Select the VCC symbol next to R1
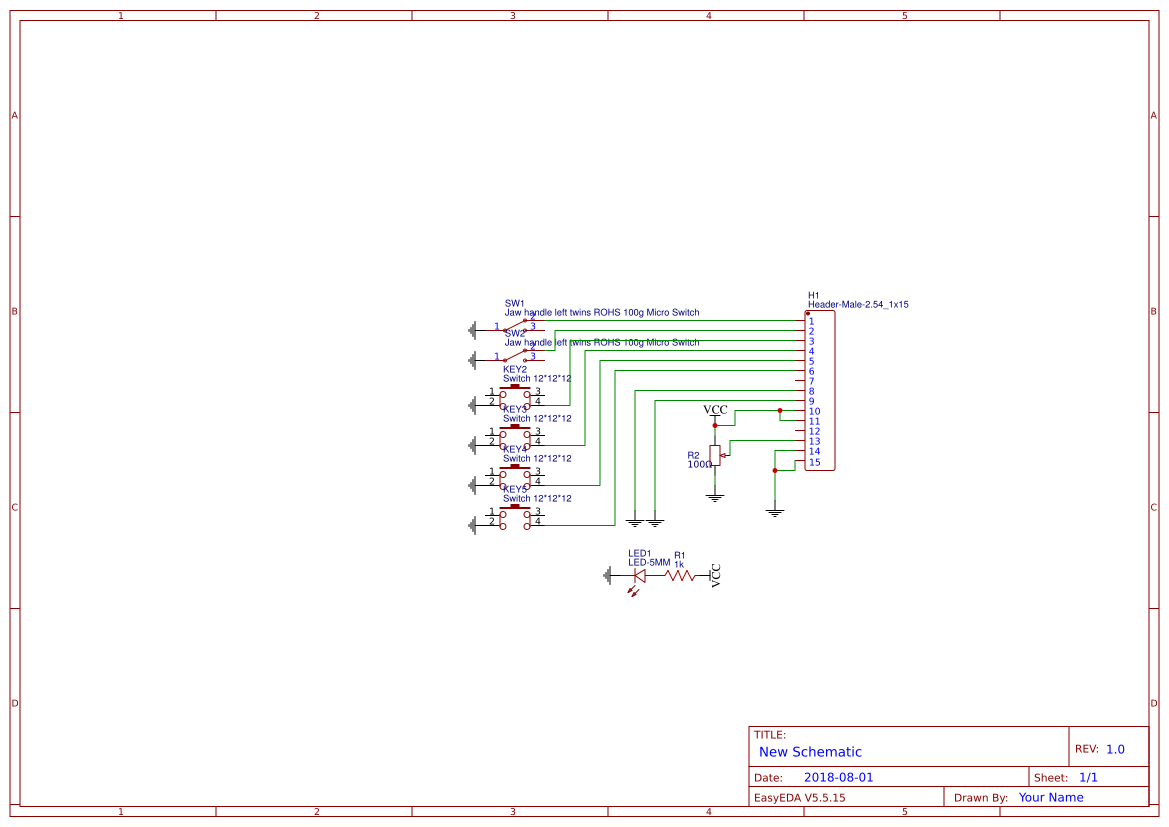Image resolution: width=1169 pixels, height=827 pixels. coord(715,577)
